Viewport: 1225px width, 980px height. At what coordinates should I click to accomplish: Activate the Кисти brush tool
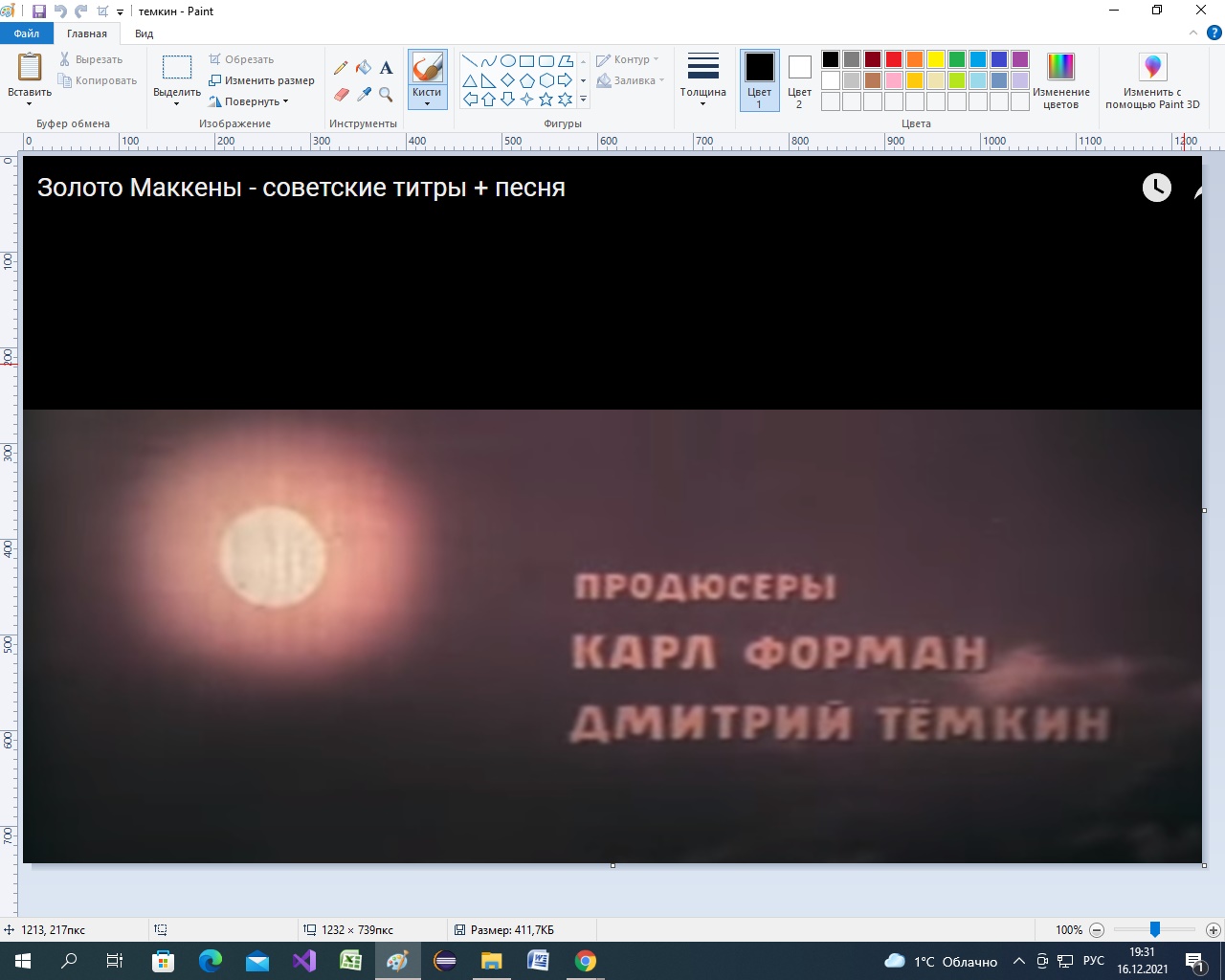click(x=427, y=68)
